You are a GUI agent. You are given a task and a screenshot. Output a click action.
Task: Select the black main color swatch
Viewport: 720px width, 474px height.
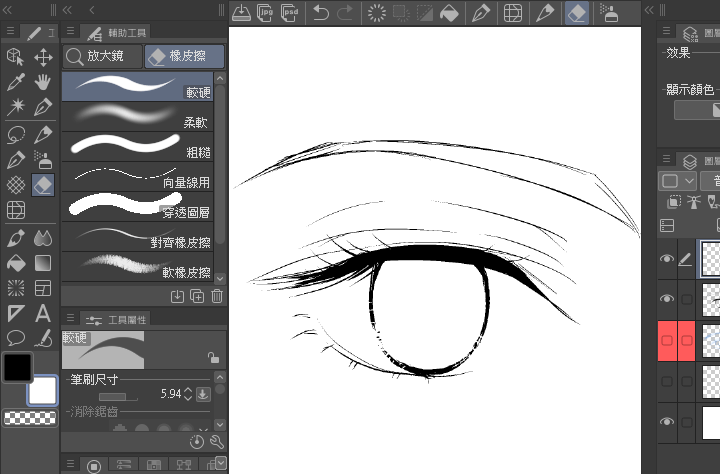16,367
